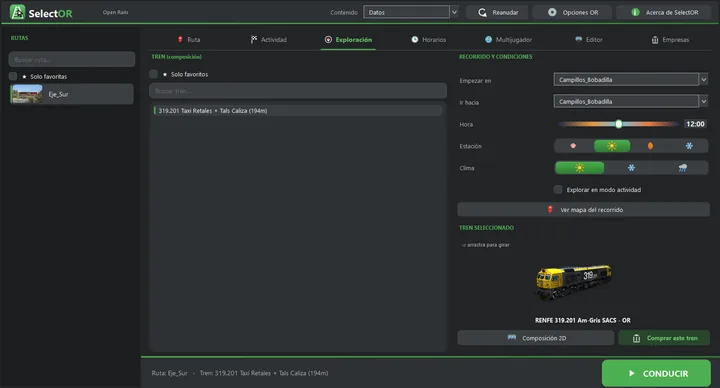Click the 12:00 time value field
The image size is (720, 388).
pos(695,124)
